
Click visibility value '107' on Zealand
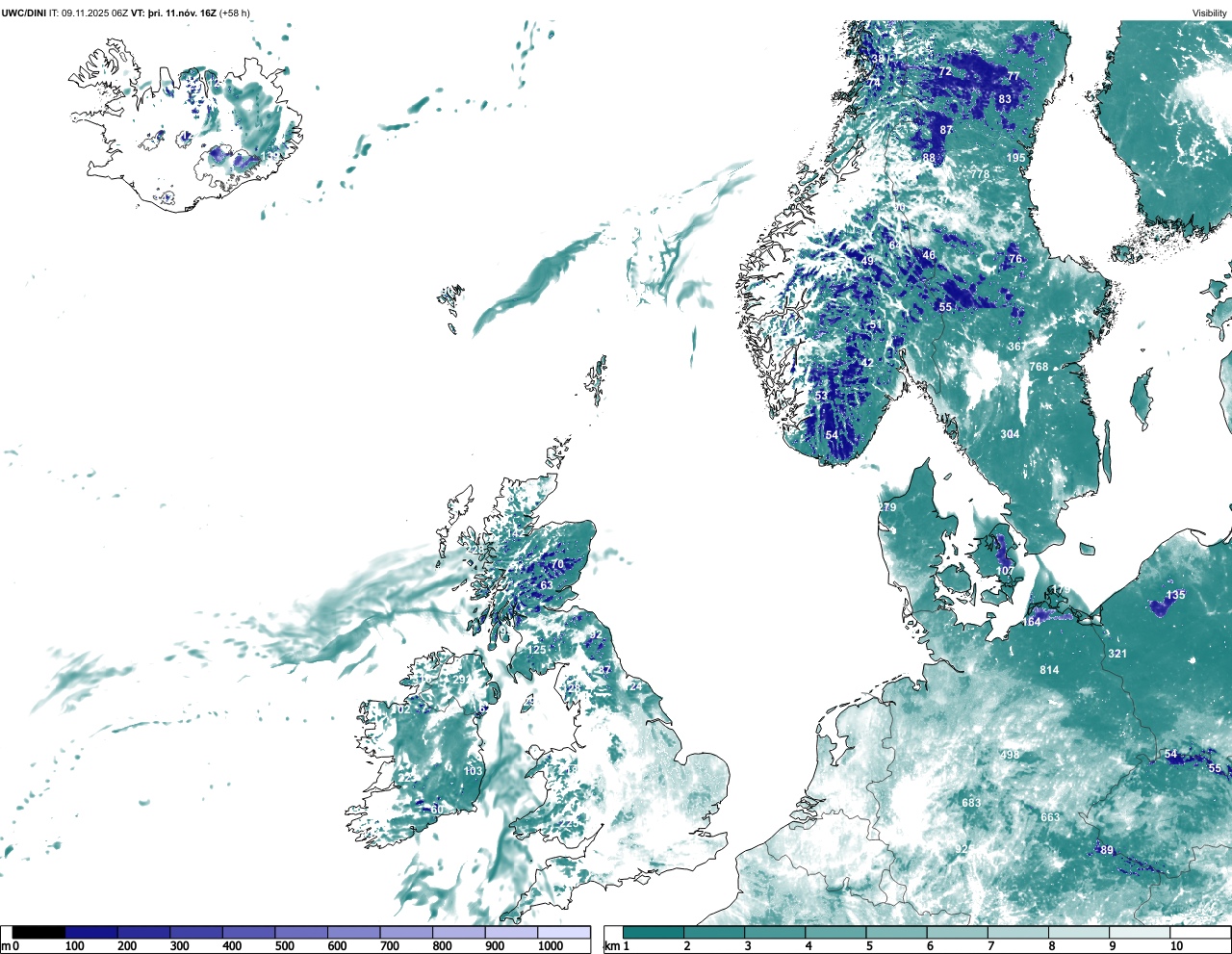[x=1005, y=571]
